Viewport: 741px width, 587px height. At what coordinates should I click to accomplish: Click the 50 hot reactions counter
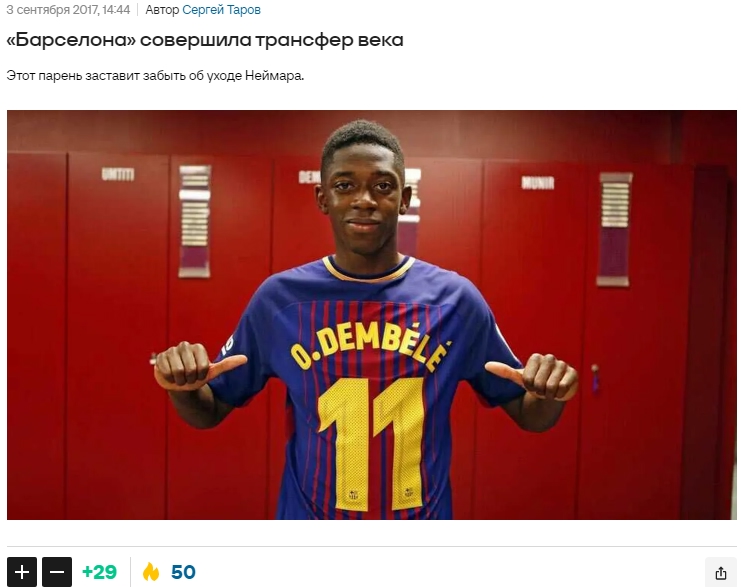183,572
